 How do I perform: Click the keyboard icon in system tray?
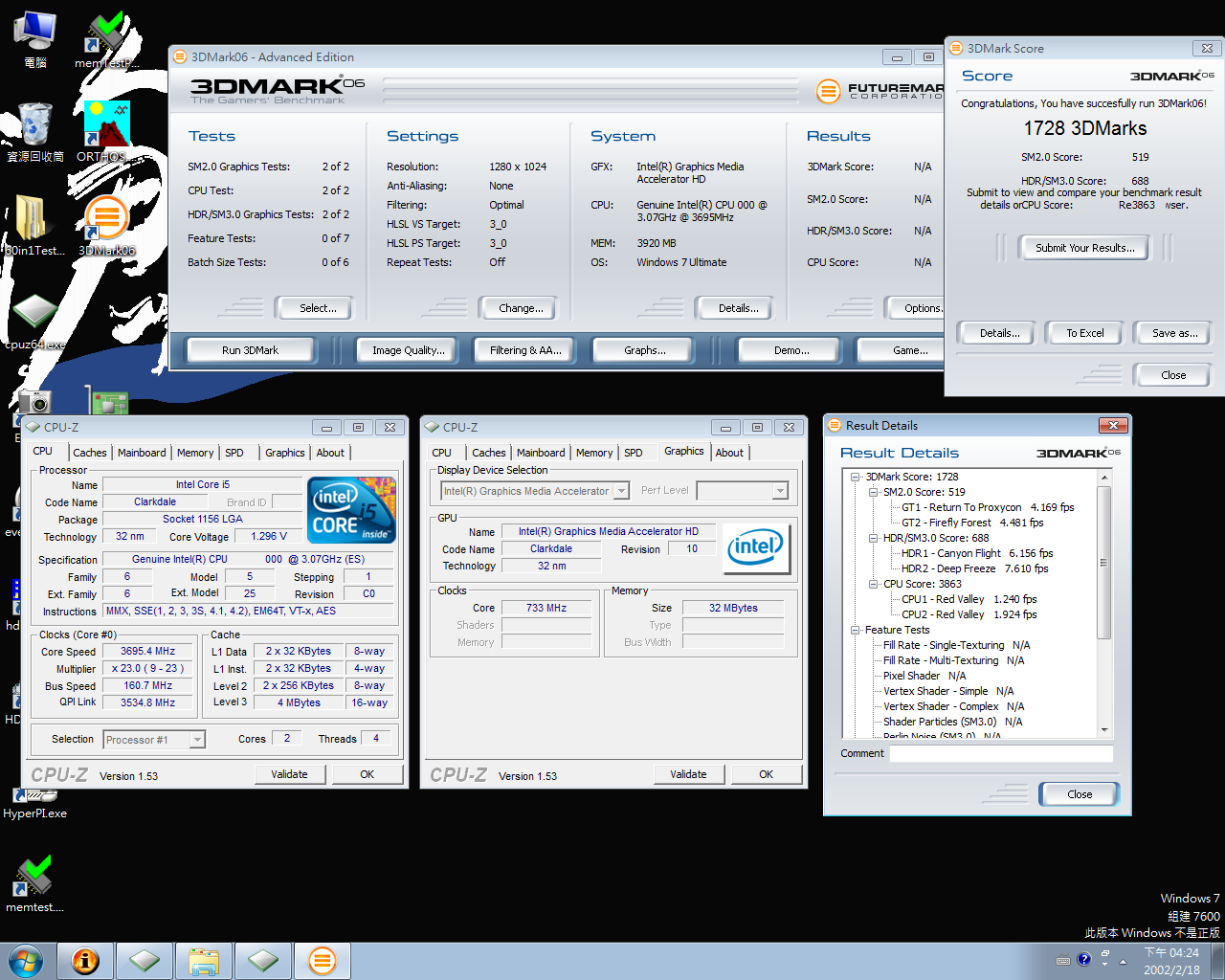(x=1063, y=960)
